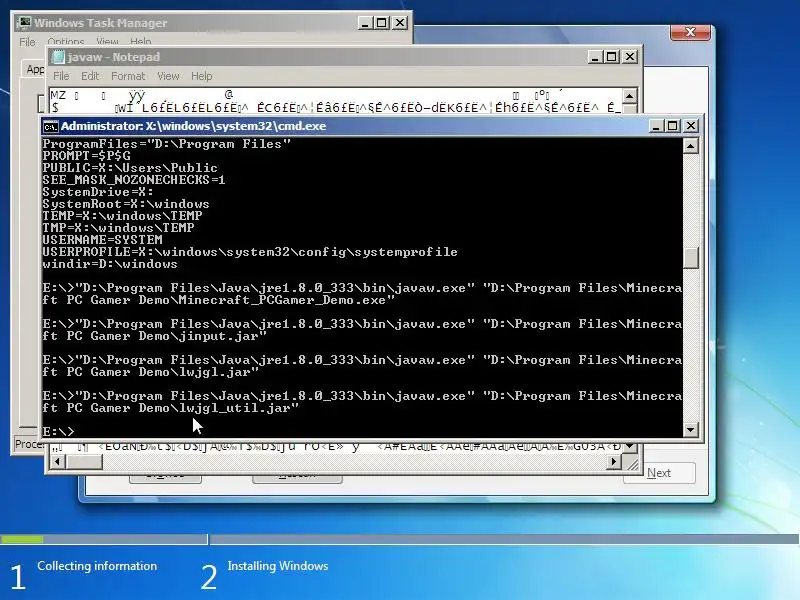
Task: Click the SEE_MASK_NOZONECHECKS=1 line
Action: [x=134, y=180]
